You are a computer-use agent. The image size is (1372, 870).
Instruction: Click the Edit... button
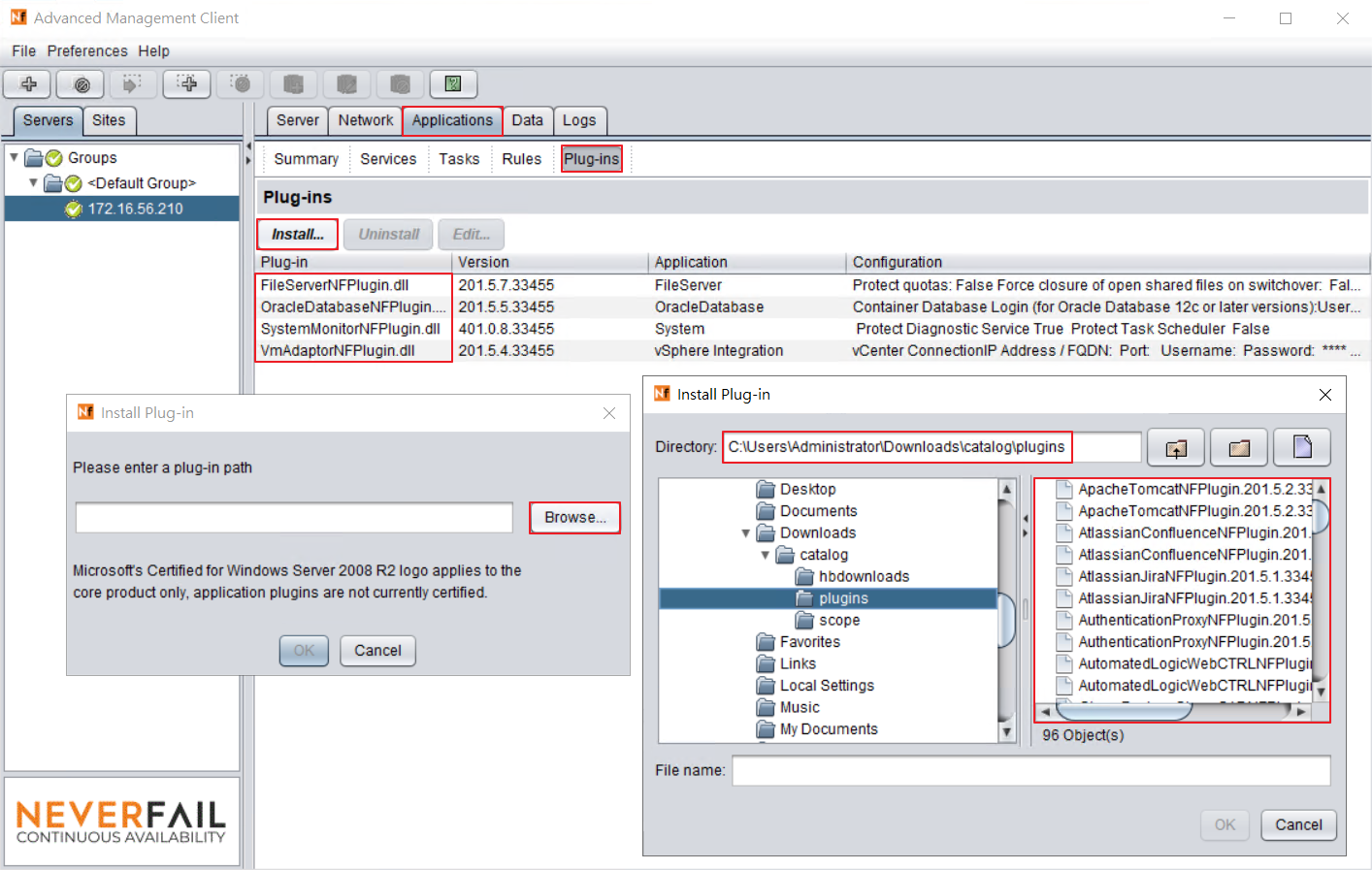click(472, 234)
